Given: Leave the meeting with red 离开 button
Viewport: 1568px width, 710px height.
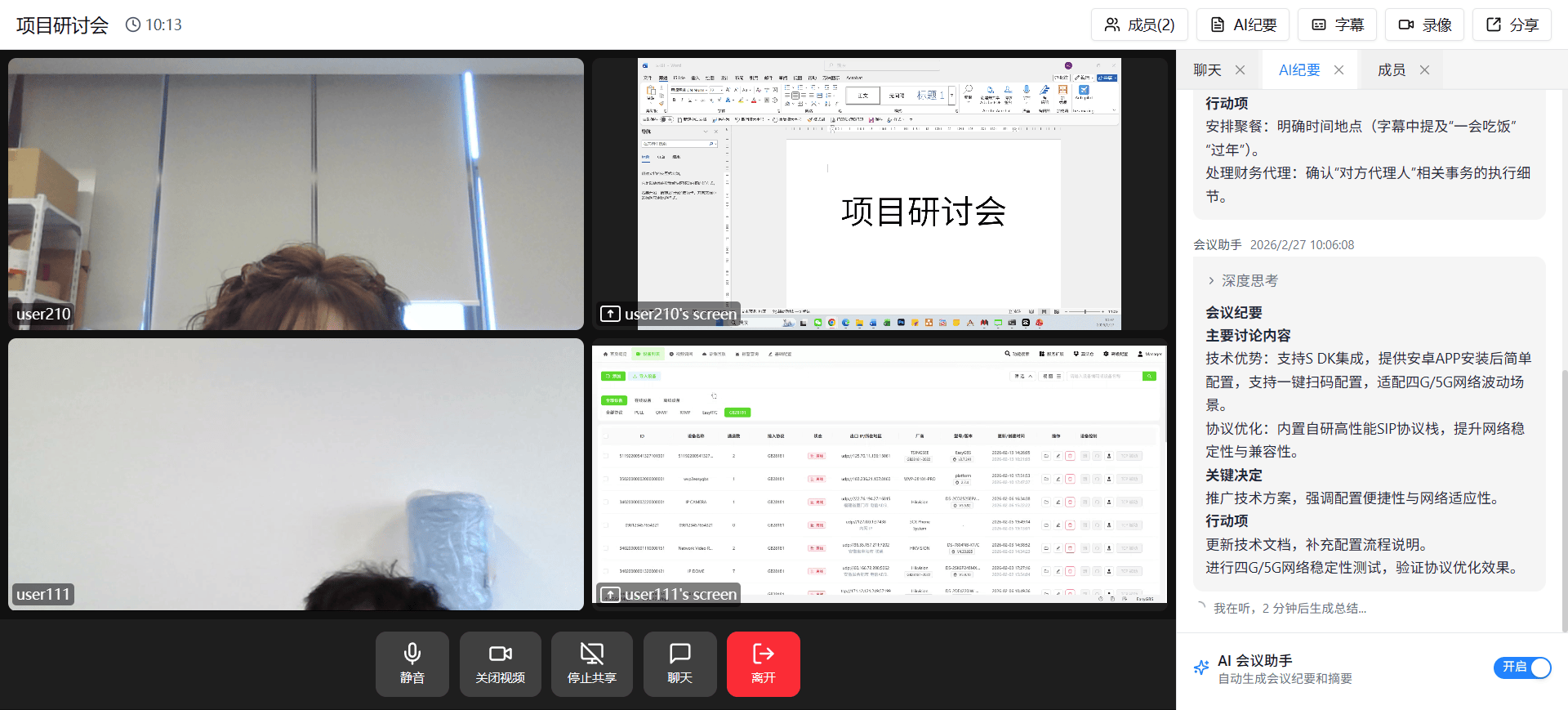Looking at the screenshot, I should [x=763, y=663].
